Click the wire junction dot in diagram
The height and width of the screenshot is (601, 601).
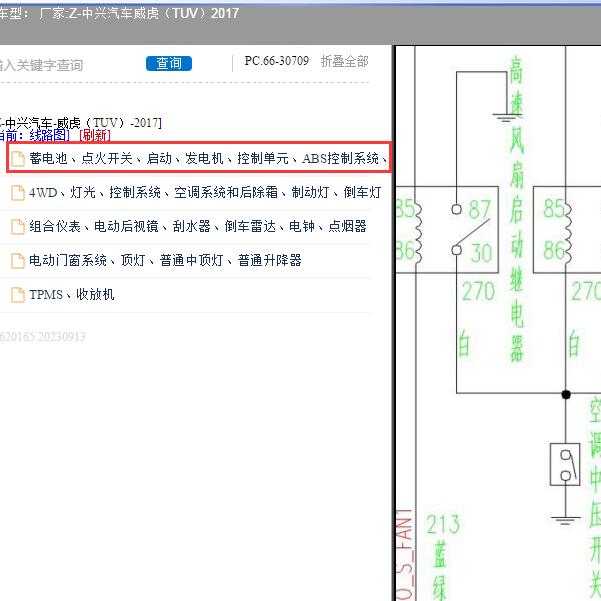point(566,394)
